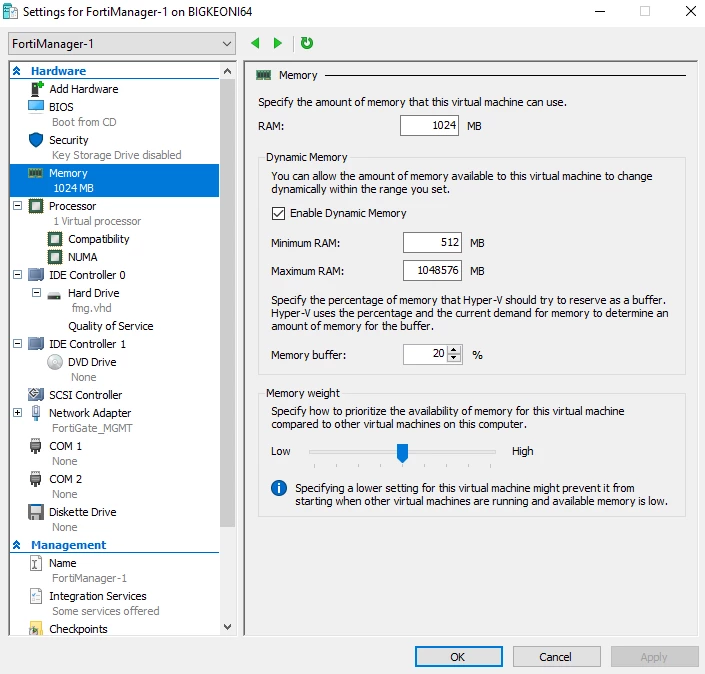Click the Cancel button
Image resolution: width=705 pixels, height=674 pixels.
click(x=556, y=657)
